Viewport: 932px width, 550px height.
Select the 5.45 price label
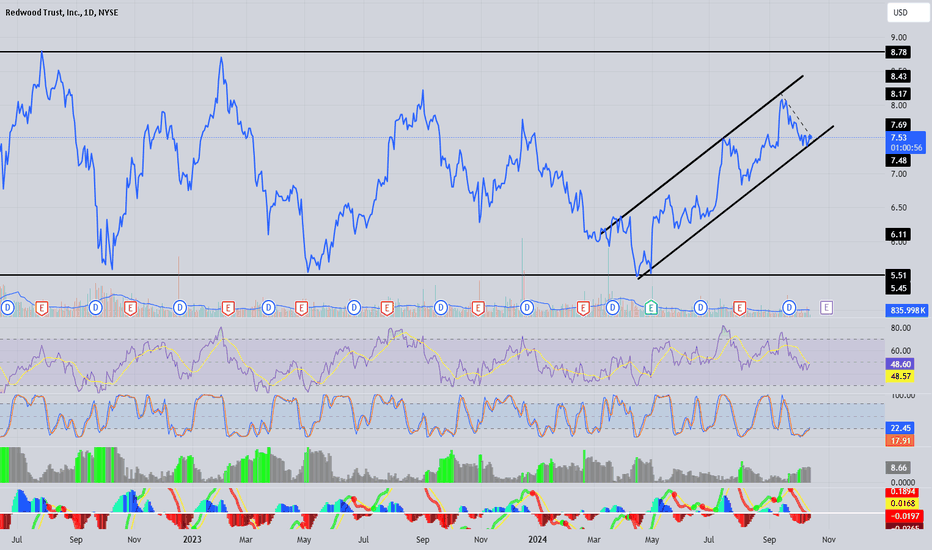898,288
